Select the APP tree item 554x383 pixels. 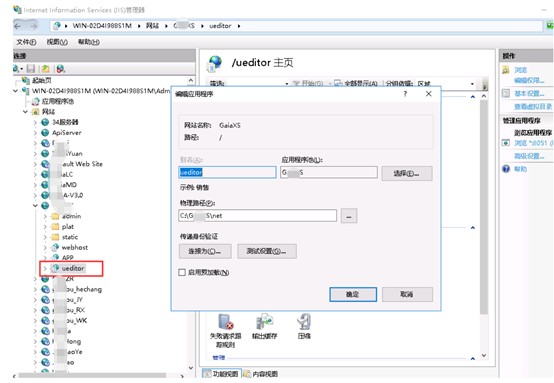click(x=67, y=258)
